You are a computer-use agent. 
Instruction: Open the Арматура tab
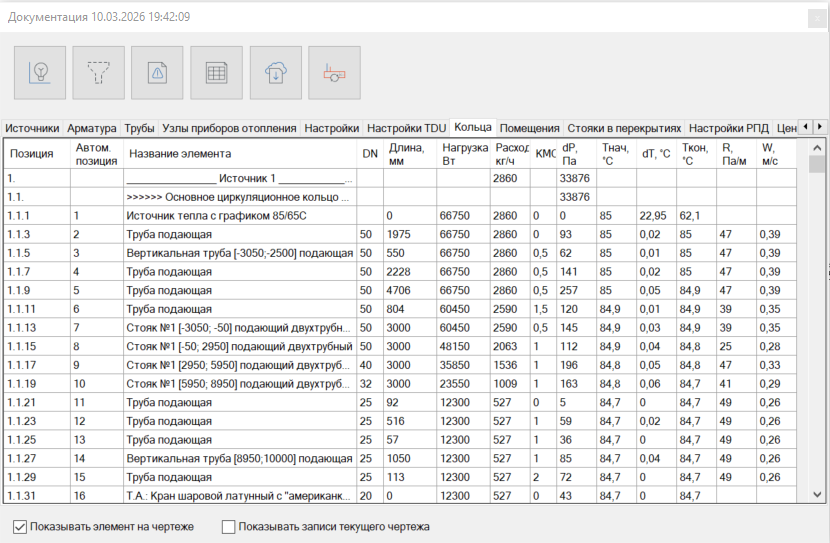(92, 129)
